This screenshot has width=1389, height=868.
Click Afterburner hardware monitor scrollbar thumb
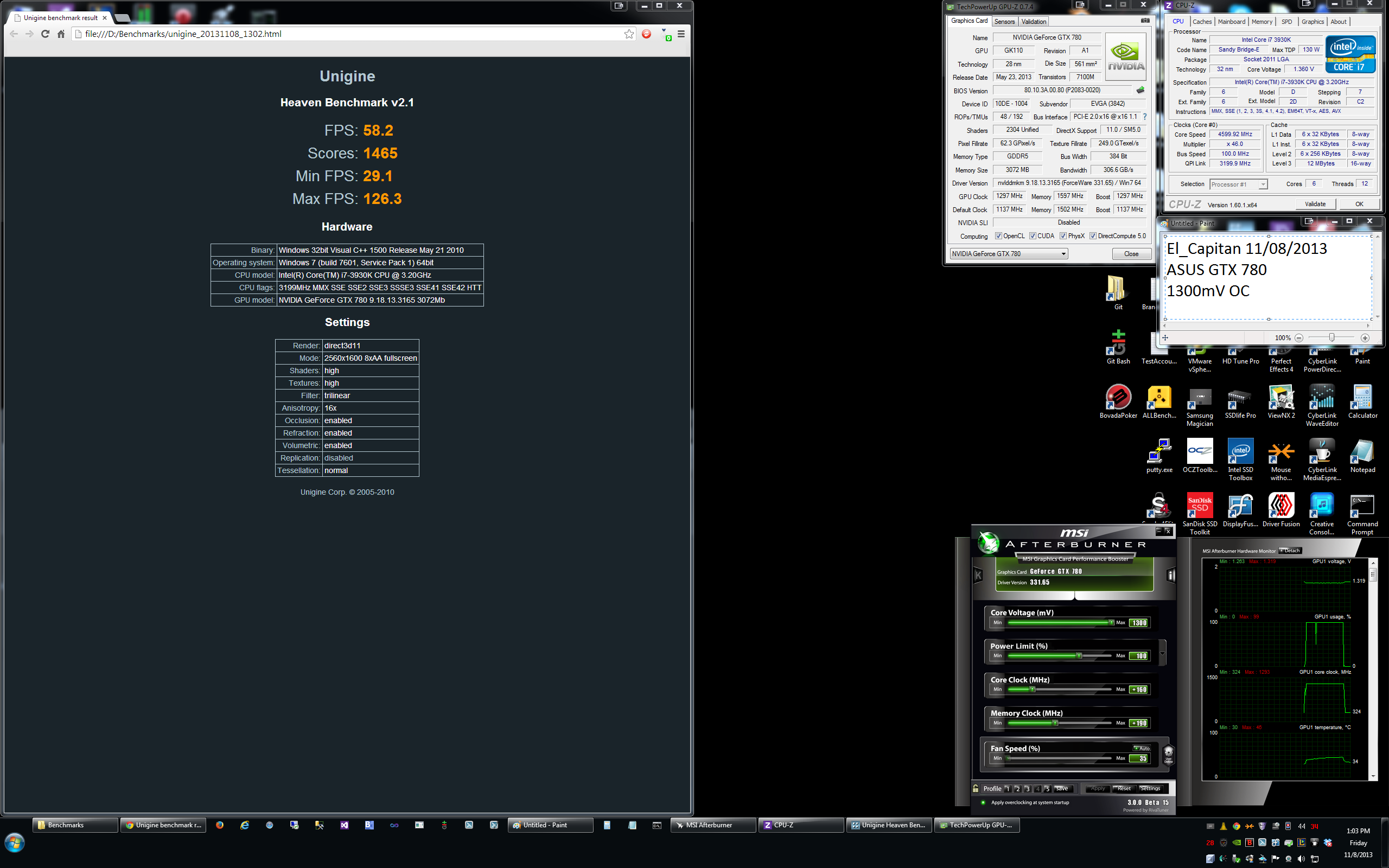click(x=1373, y=573)
